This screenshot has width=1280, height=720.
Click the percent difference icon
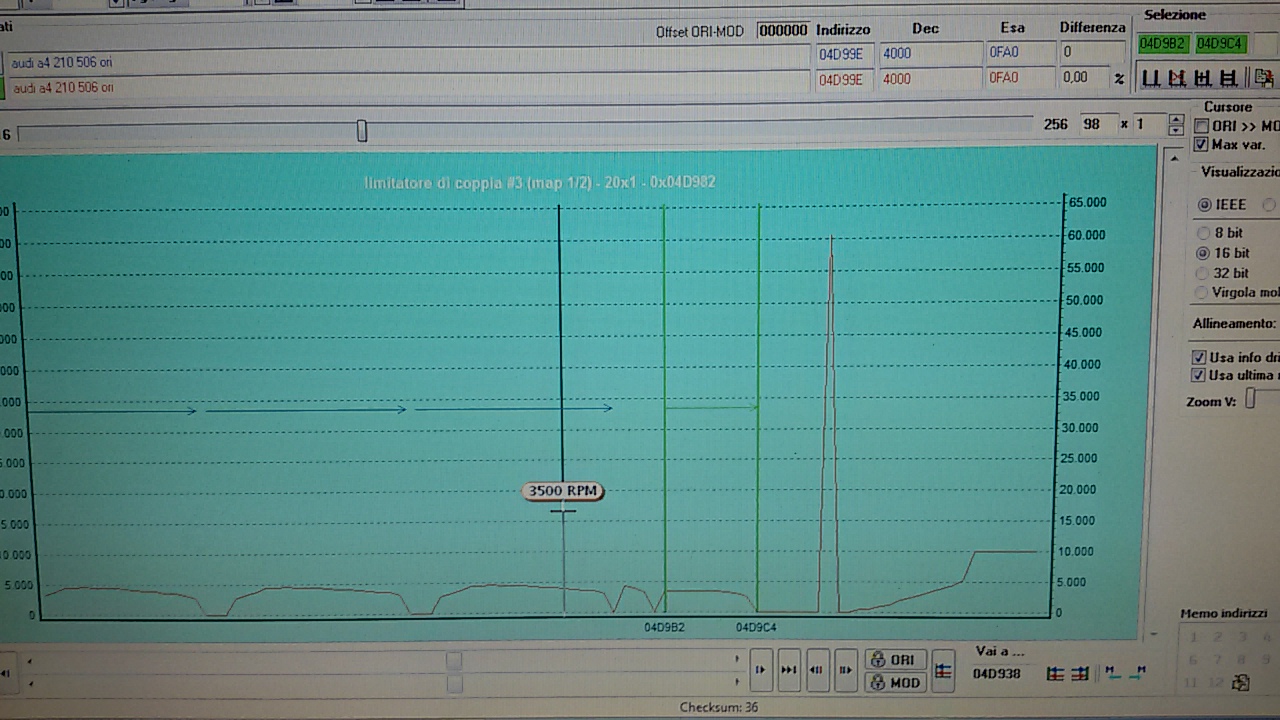click(1119, 79)
